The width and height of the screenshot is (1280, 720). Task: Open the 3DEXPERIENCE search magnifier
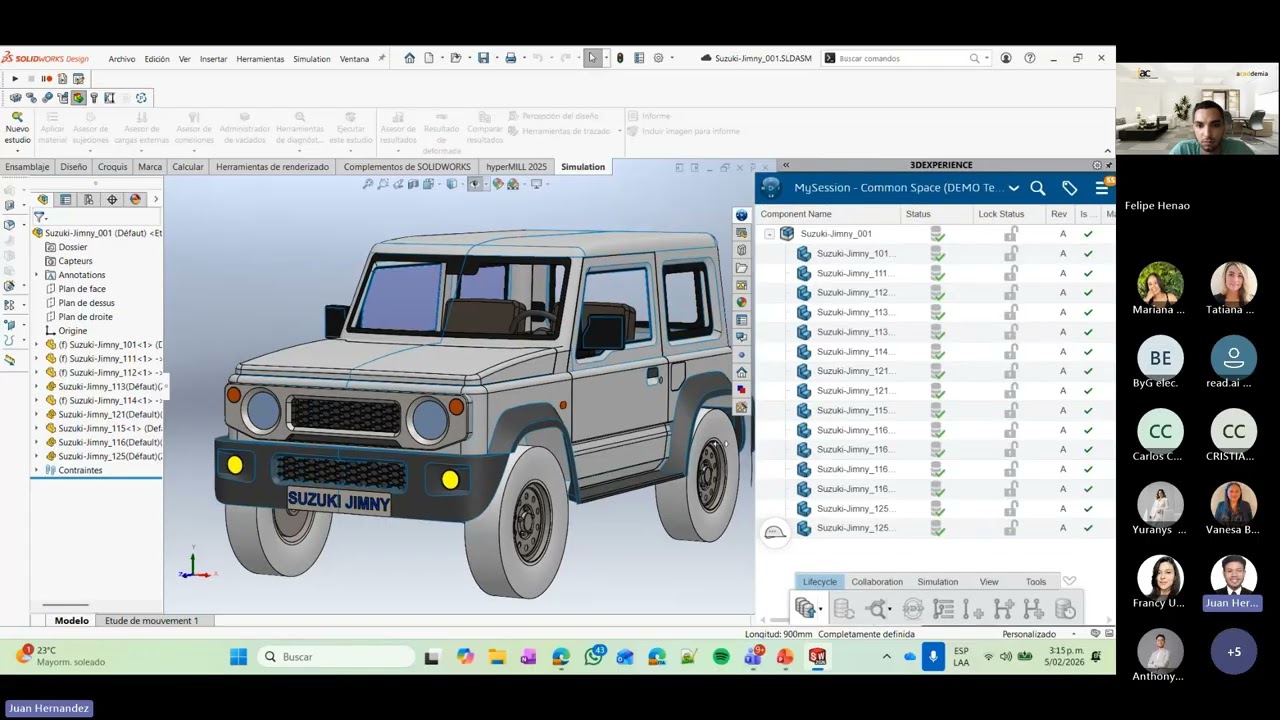click(x=1038, y=188)
